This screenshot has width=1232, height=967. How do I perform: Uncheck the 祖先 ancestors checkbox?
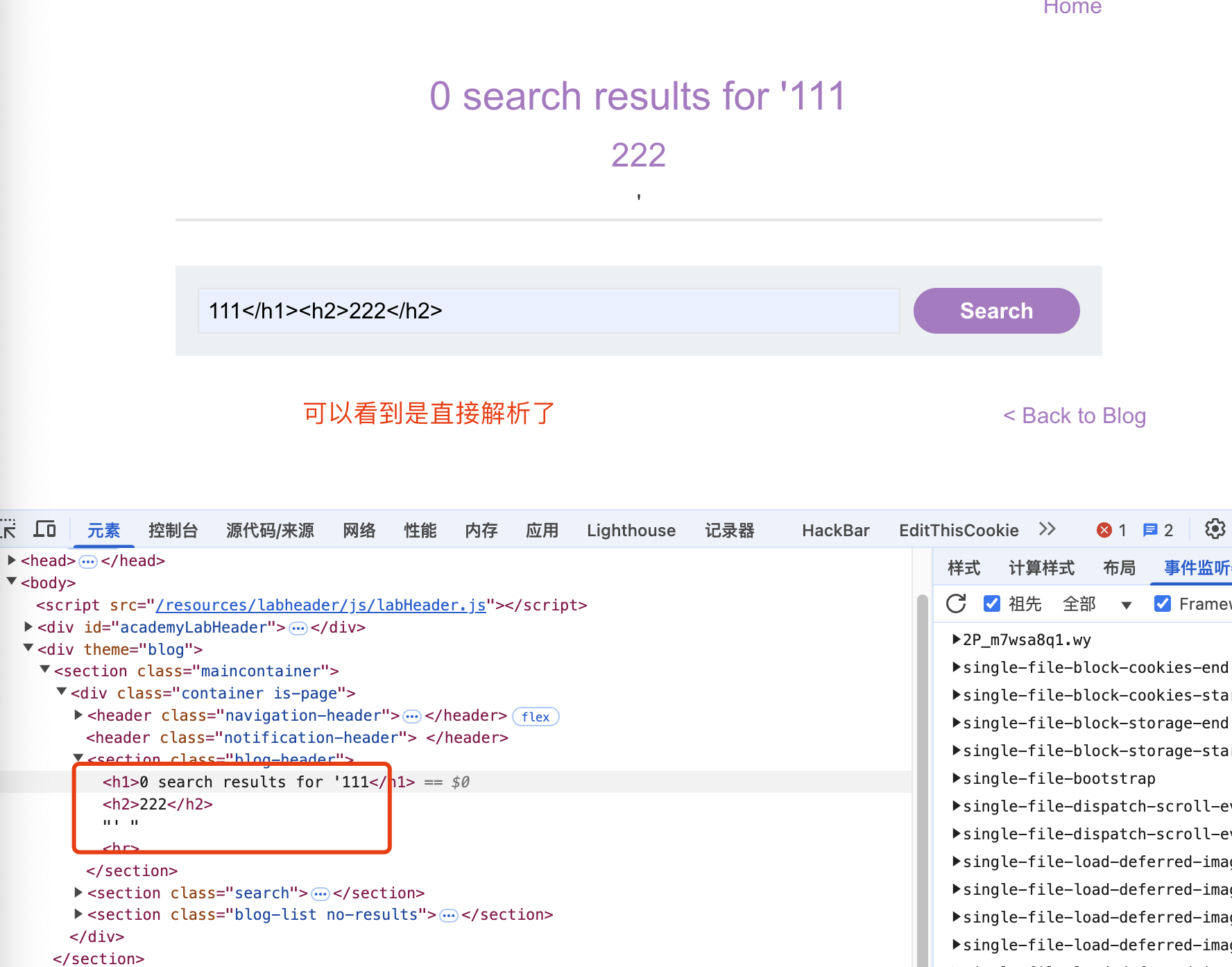coord(992,604)
